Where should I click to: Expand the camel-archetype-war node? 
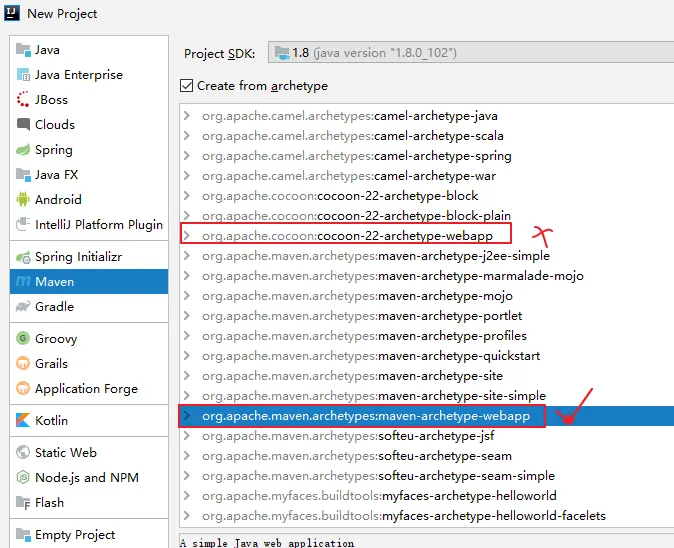click(187, 175)
